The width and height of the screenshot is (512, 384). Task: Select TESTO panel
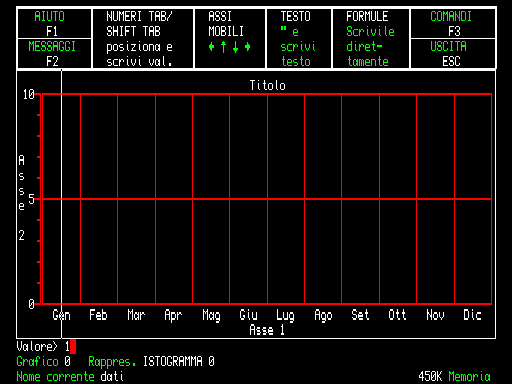coord(299,39)
